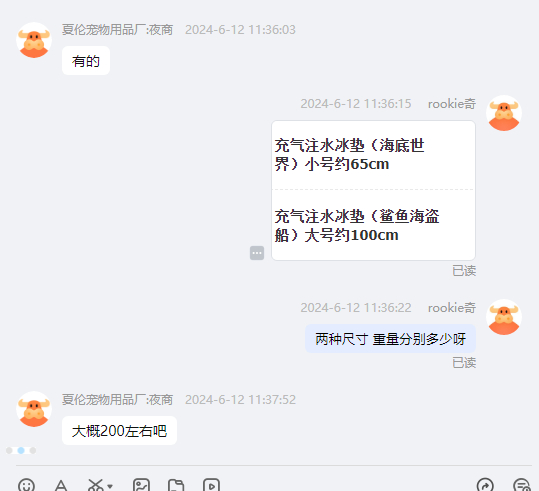Image resolution: width=539 pixels, height=491 pixels.
Task: Click rookie奇 avatar beside product card
Action: [x=504, y=113]
